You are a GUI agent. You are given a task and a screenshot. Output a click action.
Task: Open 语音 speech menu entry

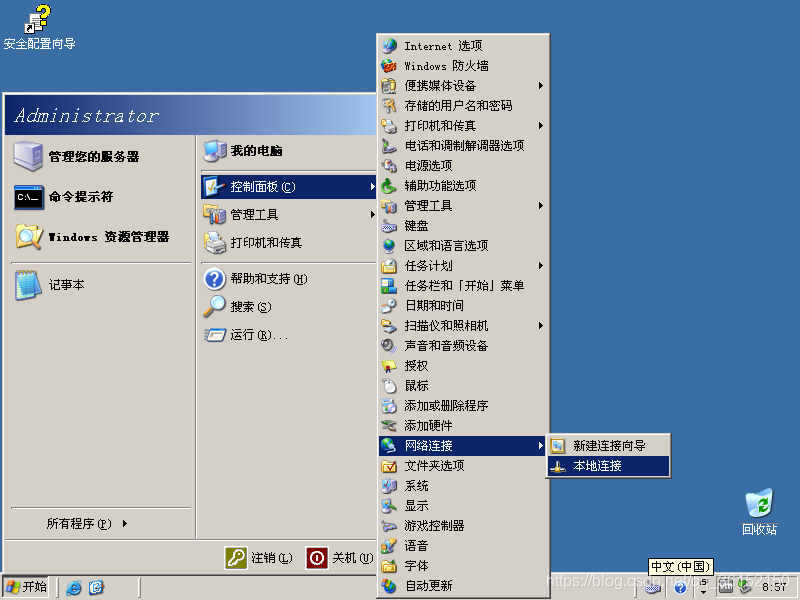pyautogui.click(x=463, y=546)
